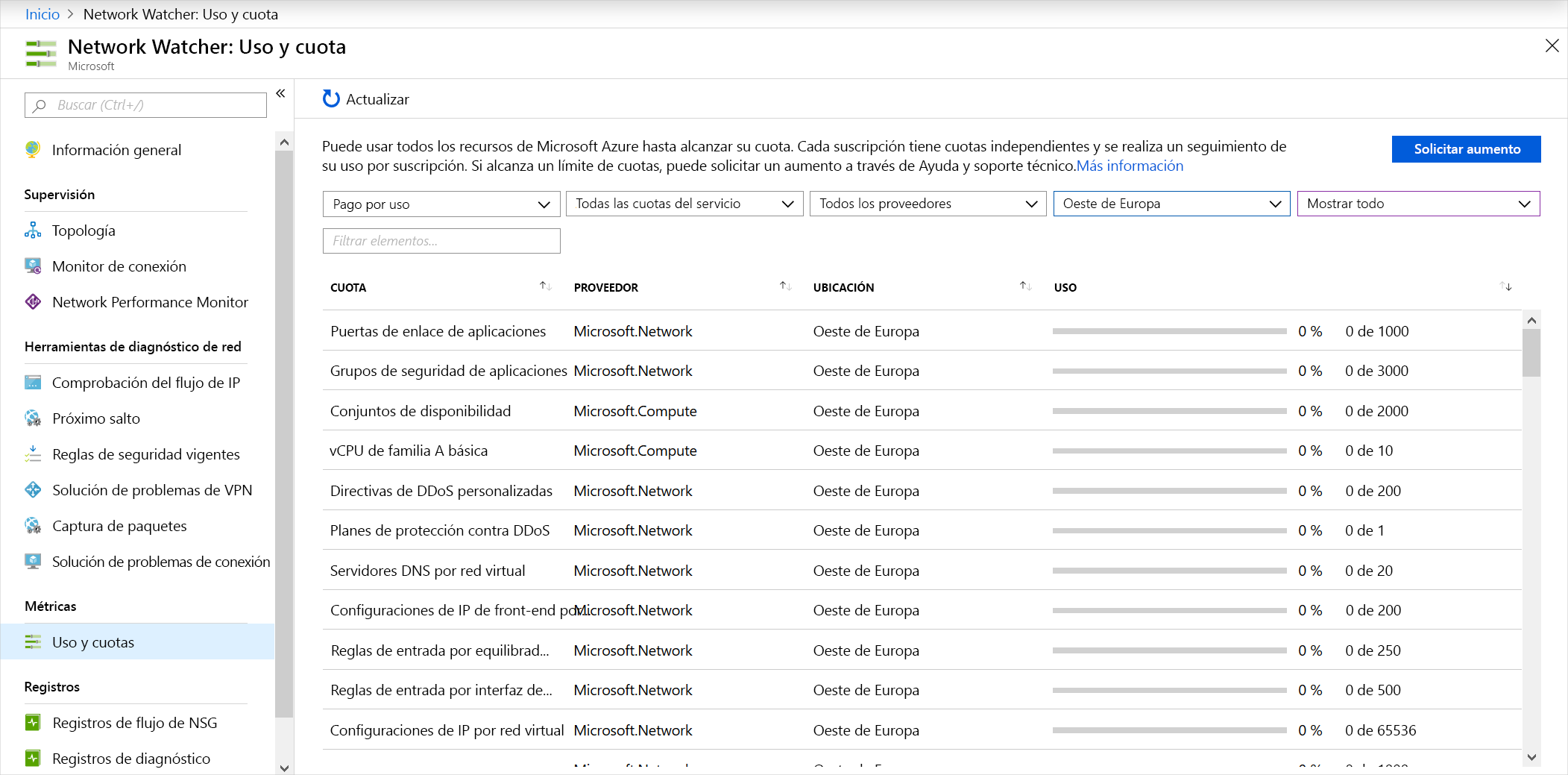Click the Actualizar button label

[377, 99]
